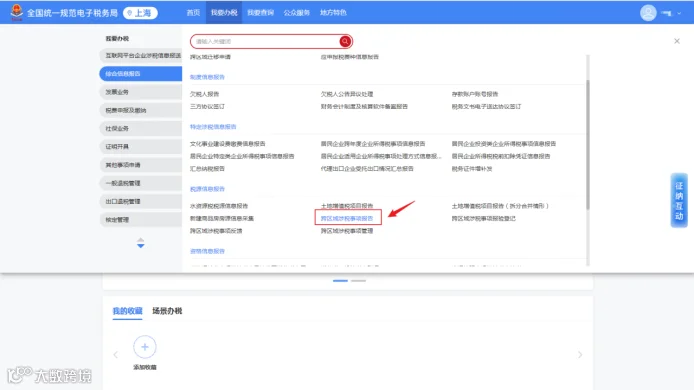Open the highlighted 跨区域涉税事项报告 link
Viewport: 694px width, 390px height.
pyautogui.click(x=347, y=218)
